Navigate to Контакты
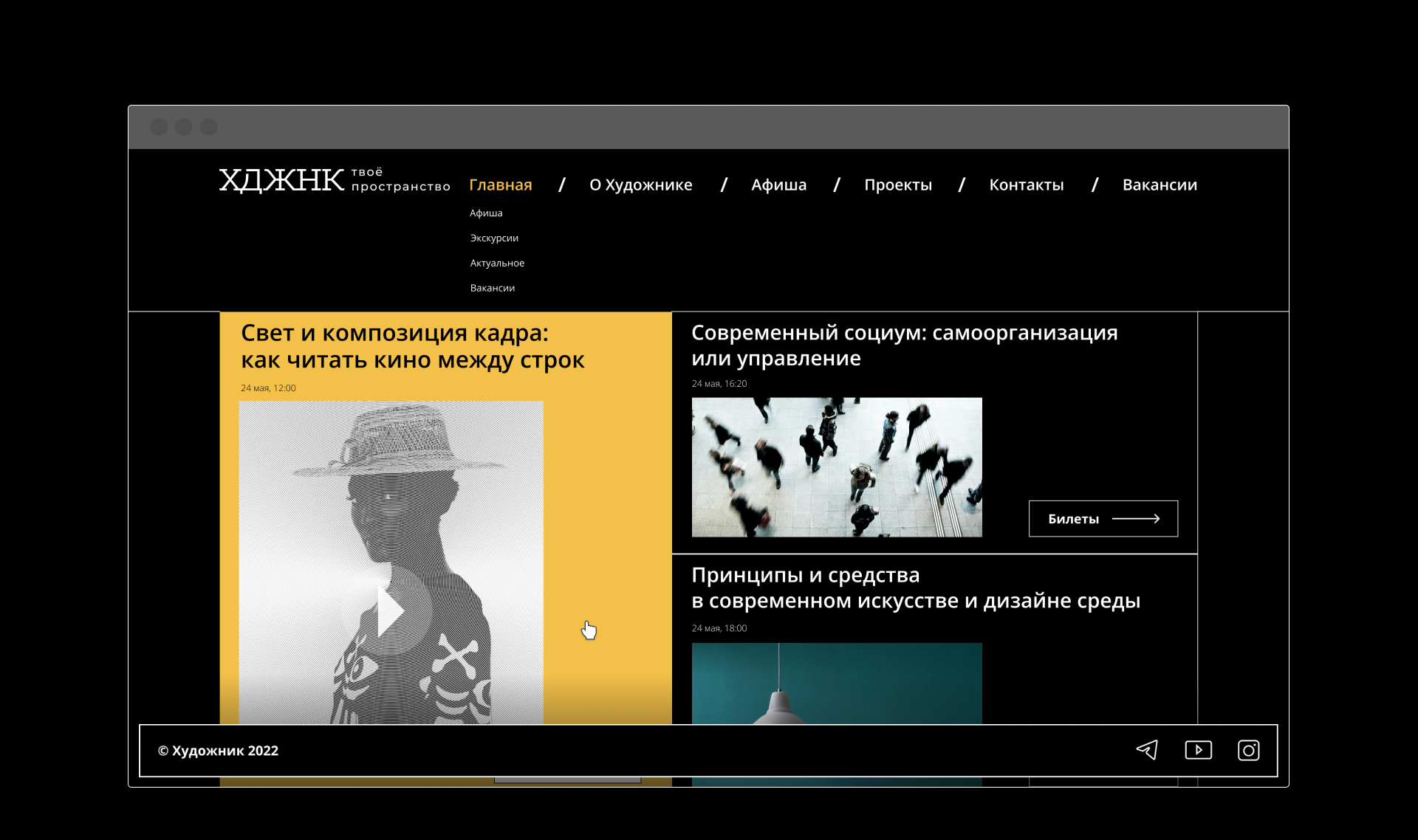This screenshot has width=1418, height=840. coord(1026,185)
